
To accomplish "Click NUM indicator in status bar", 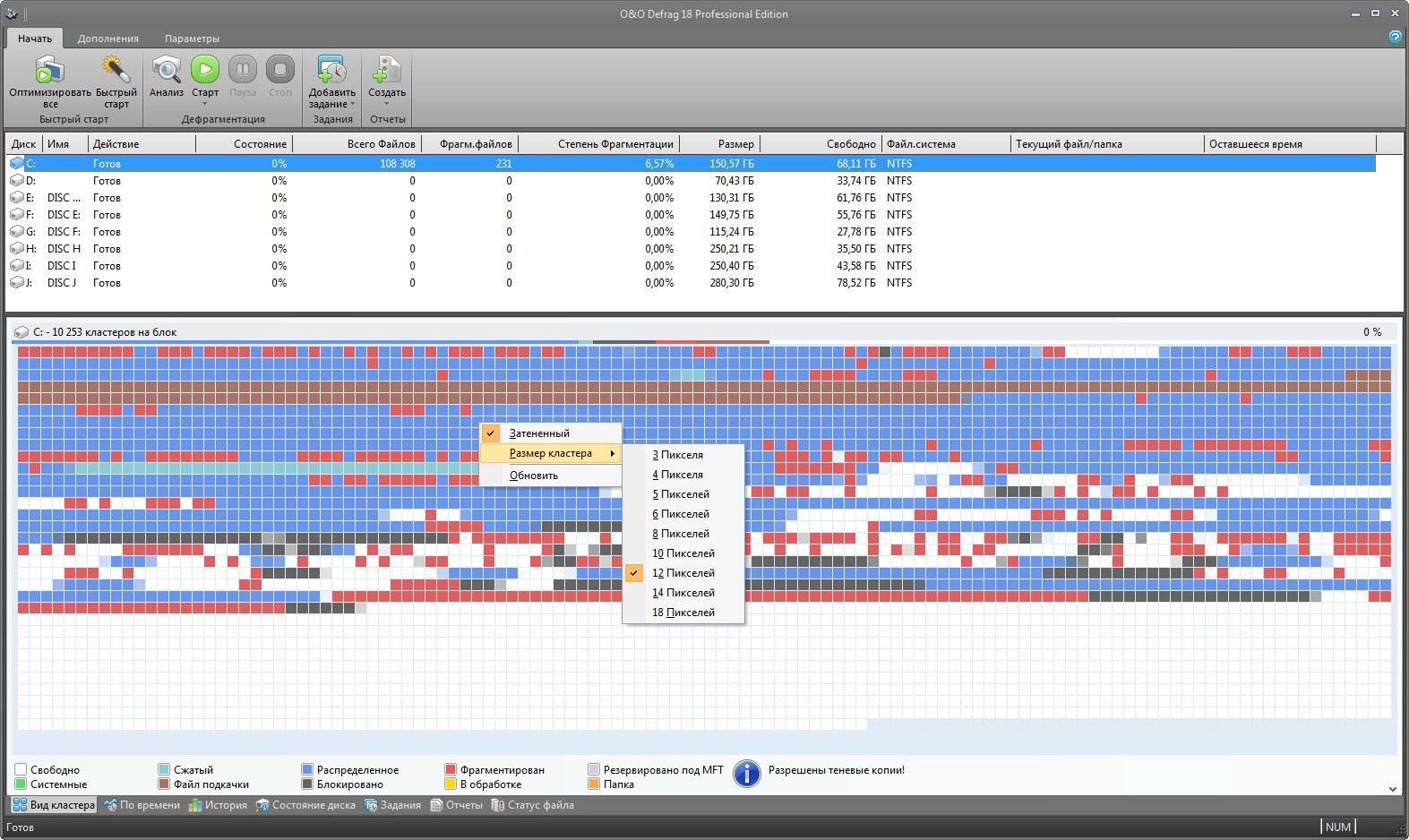I will [1337, 827].
